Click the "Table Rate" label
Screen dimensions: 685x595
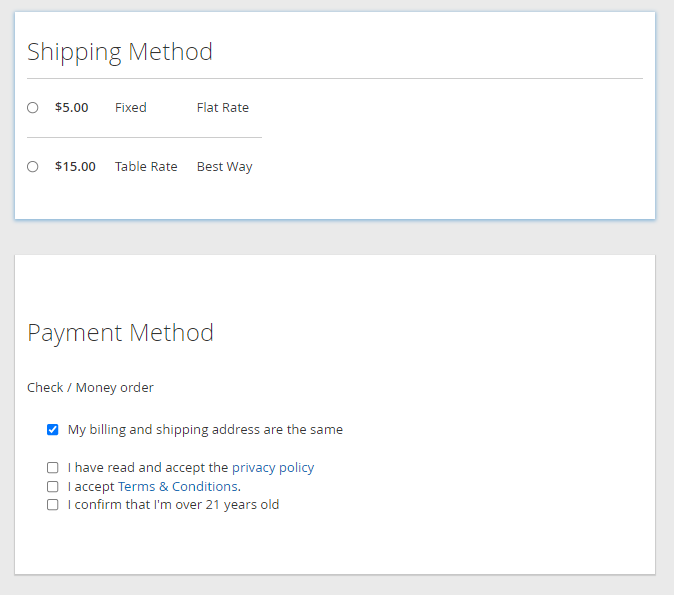point(146,166)
